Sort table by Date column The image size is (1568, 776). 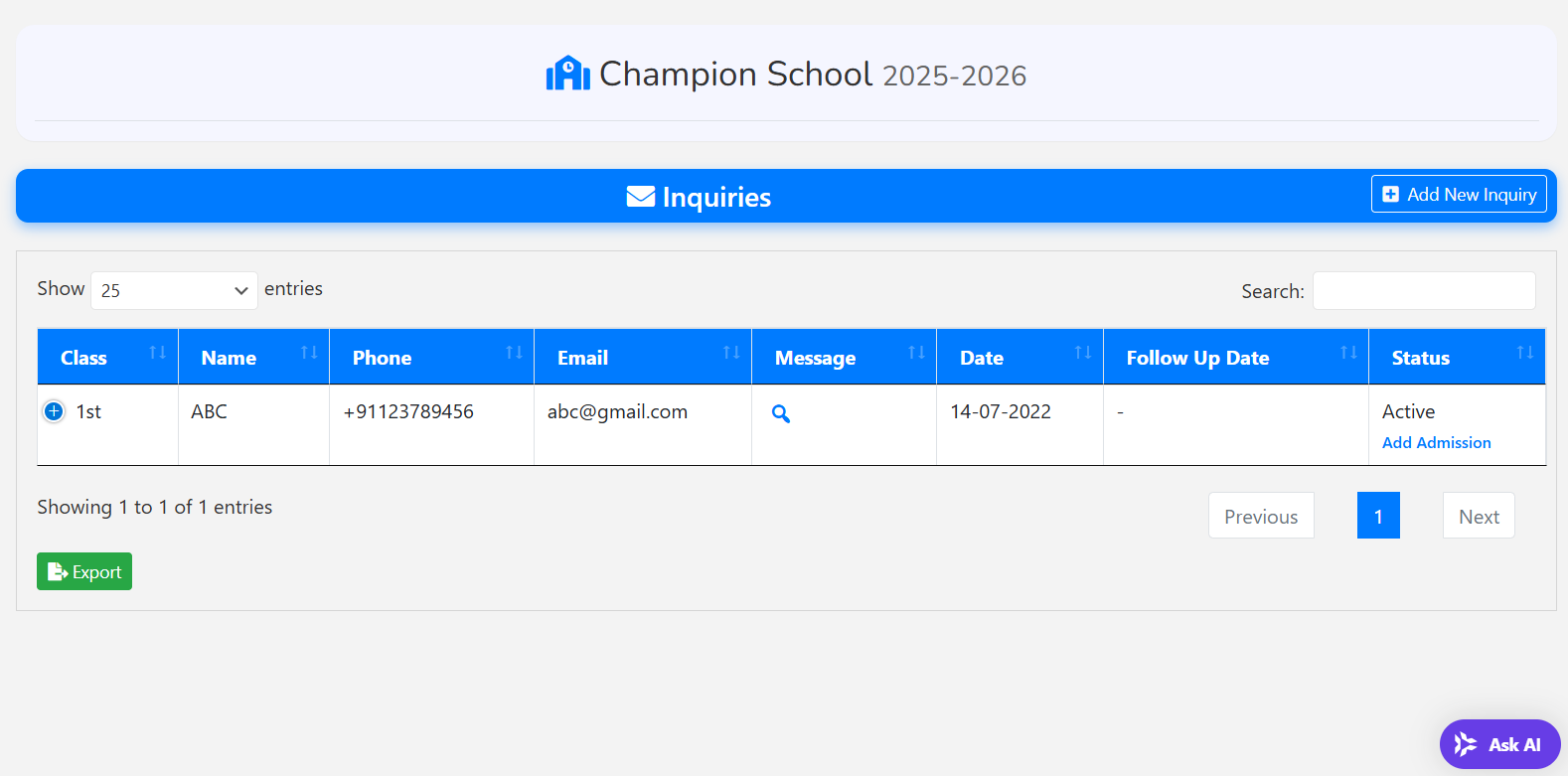tap(1019, 357)
